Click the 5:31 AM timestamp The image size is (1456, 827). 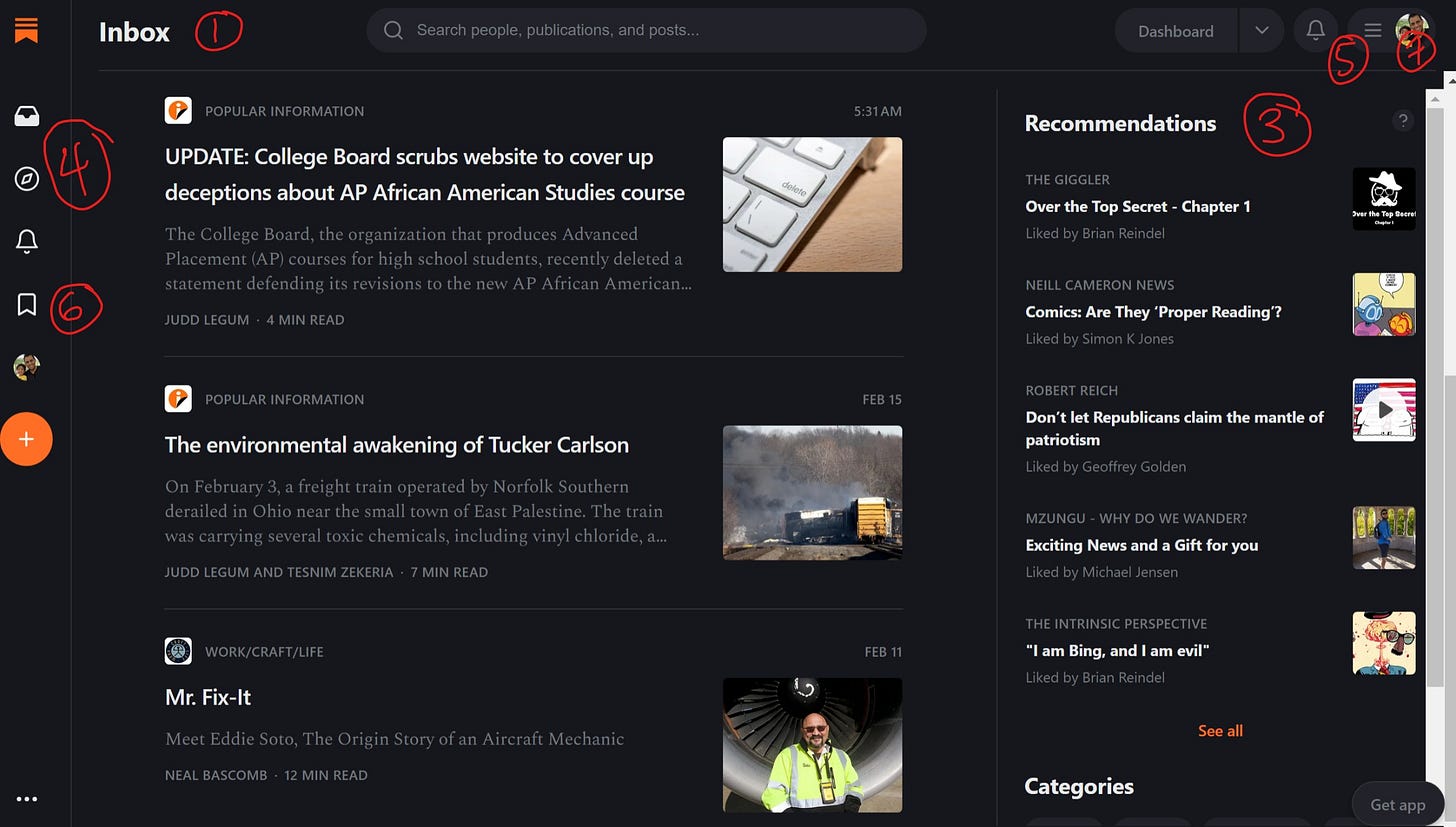pos(878,111)
